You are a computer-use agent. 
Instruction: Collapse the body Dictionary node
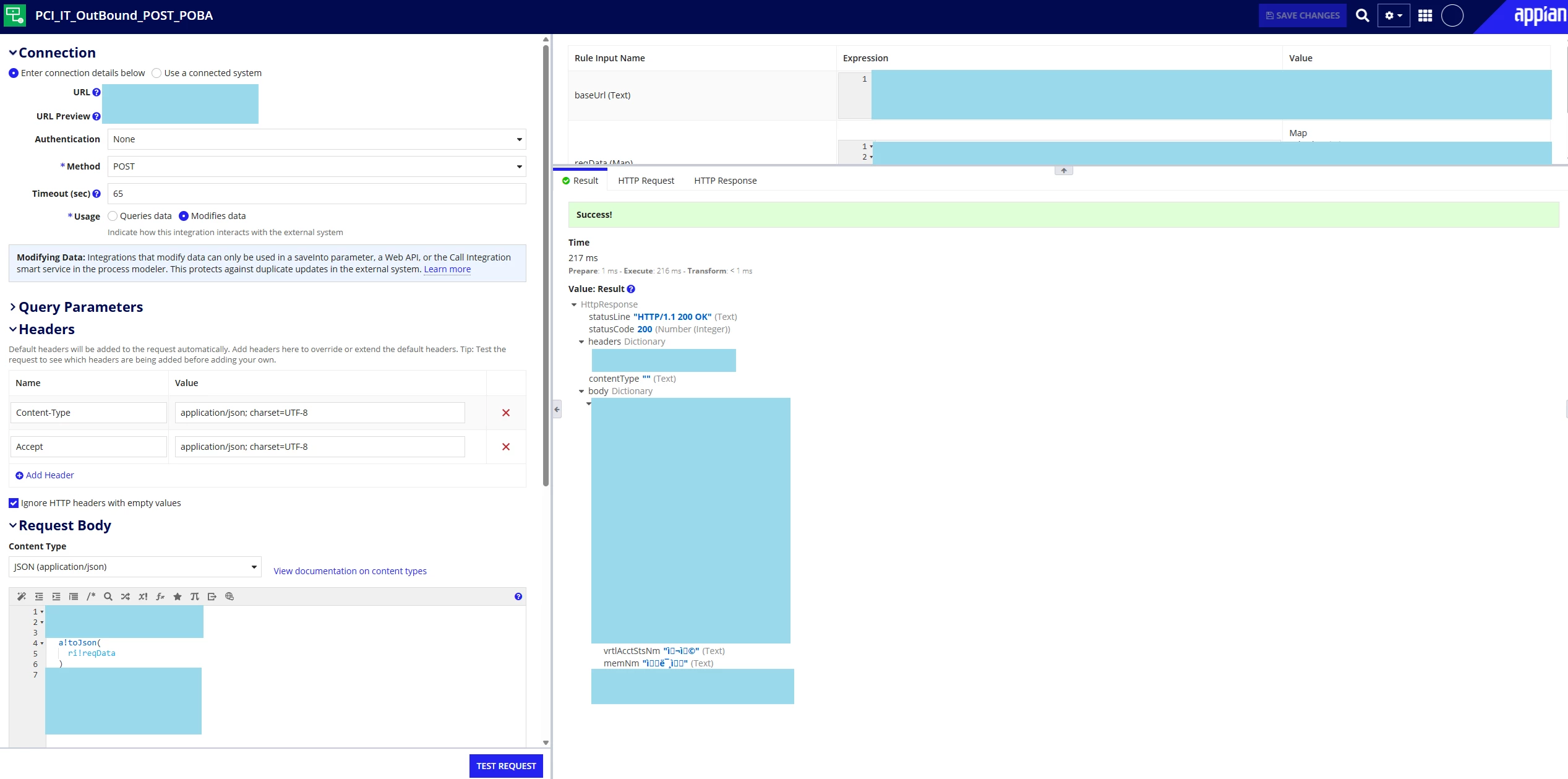click(x=581, y=391)
